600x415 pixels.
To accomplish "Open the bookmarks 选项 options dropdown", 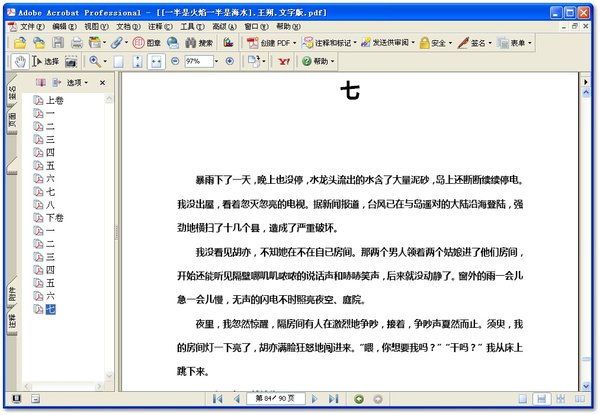I will pos(77,82).
